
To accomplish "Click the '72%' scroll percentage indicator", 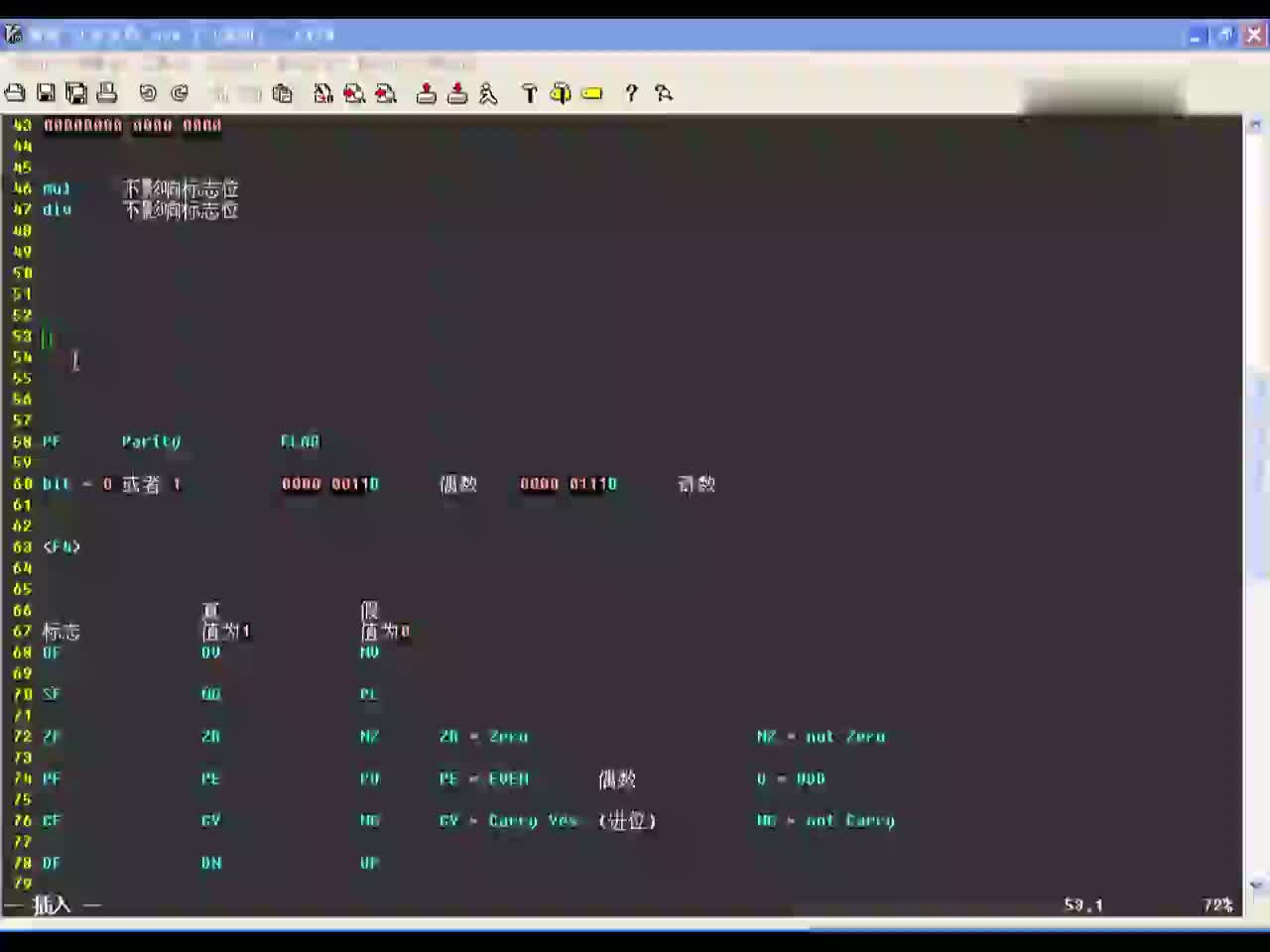I will click(1217, 905).
